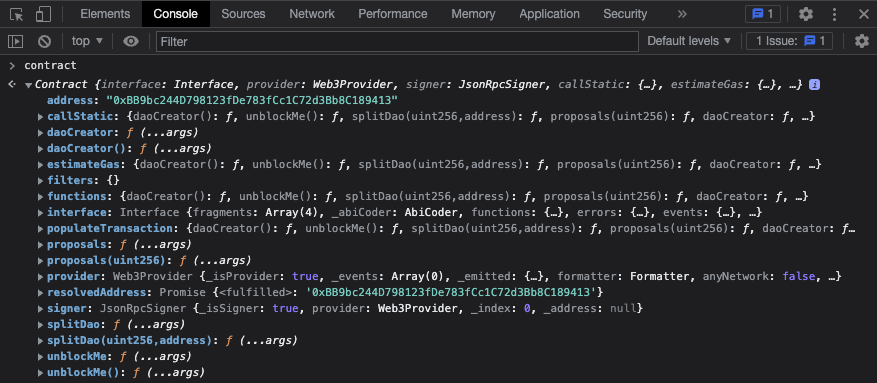
Task: Create a live expression with the eye icon
Action: tap(131, 41)
